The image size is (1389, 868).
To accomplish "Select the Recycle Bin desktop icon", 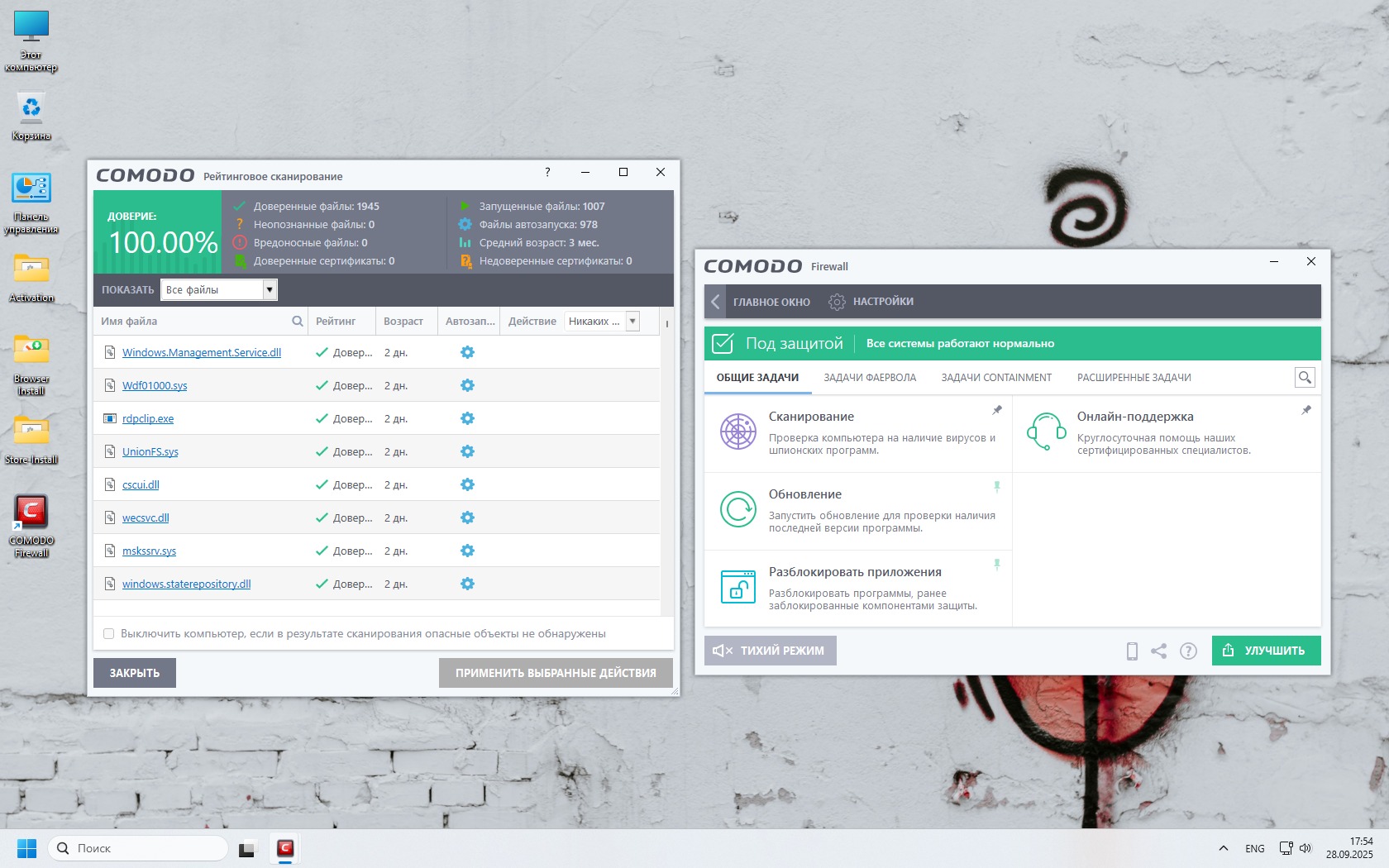I will coord(31,116).
